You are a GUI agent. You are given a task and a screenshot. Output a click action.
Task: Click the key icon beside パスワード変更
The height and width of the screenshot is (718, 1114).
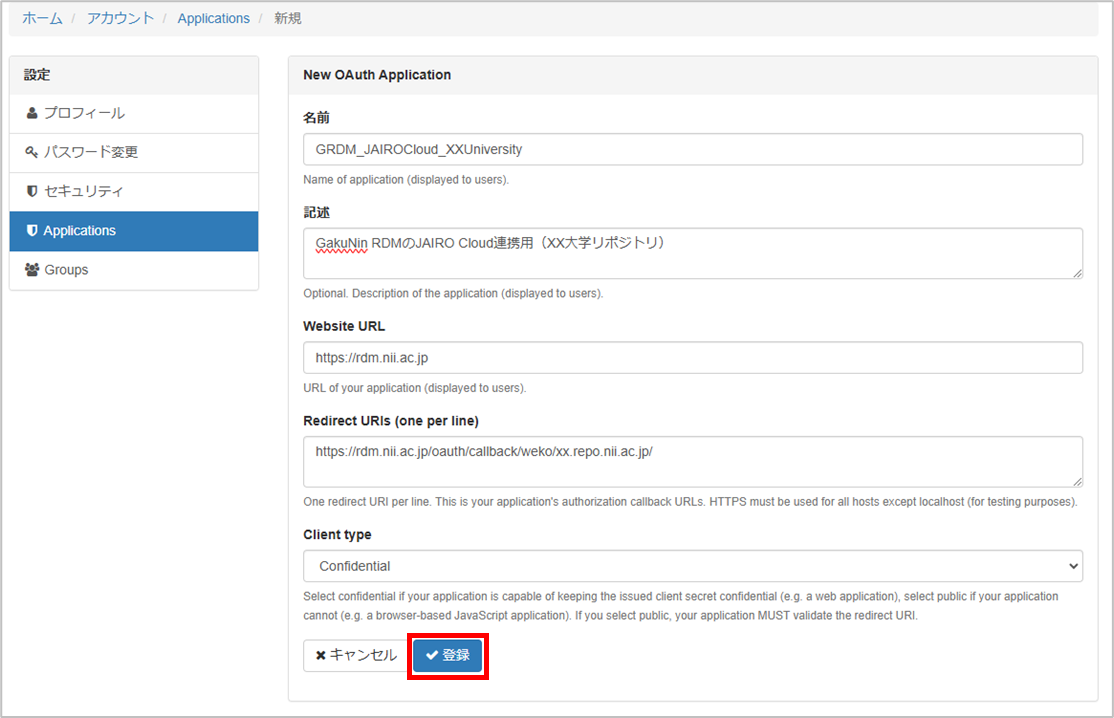(32, 152)
